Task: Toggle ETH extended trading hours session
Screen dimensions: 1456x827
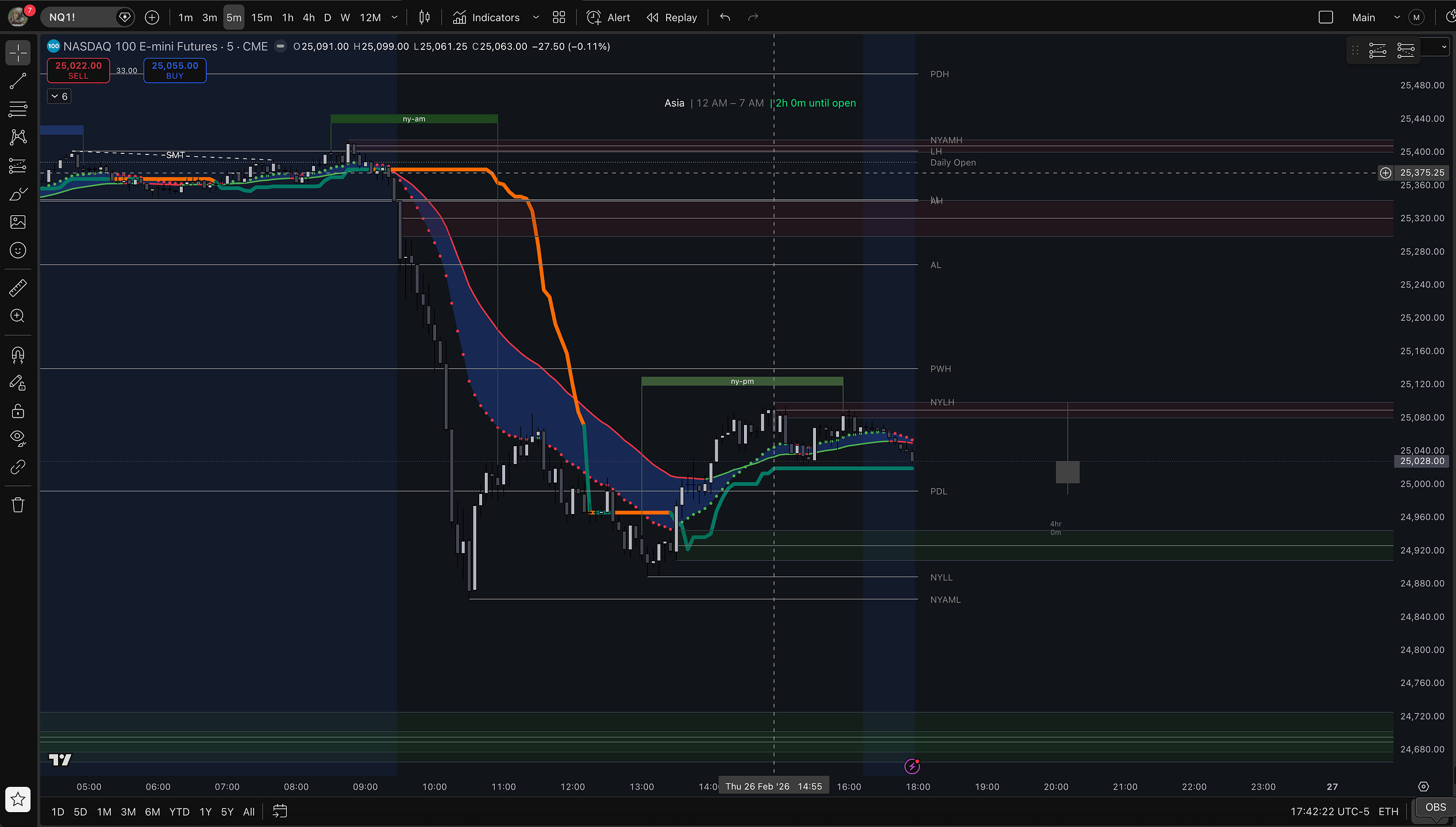Action: (1388, 811)
